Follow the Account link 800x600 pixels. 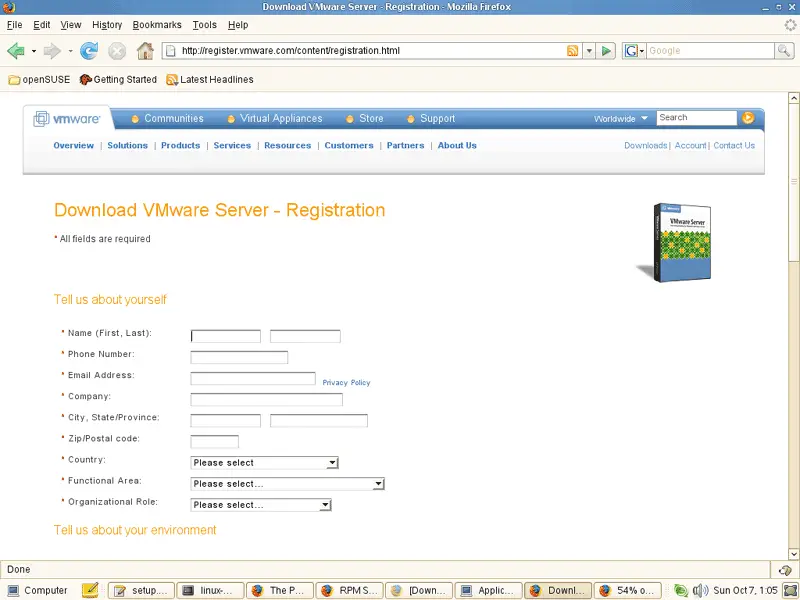[x=690, y=145]
